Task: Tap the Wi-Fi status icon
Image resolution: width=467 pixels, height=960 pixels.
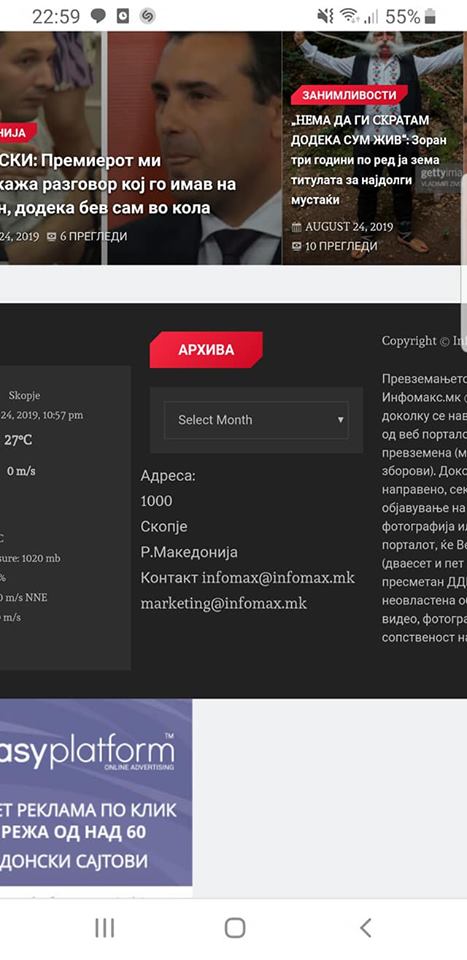Action: coord(349,16)
